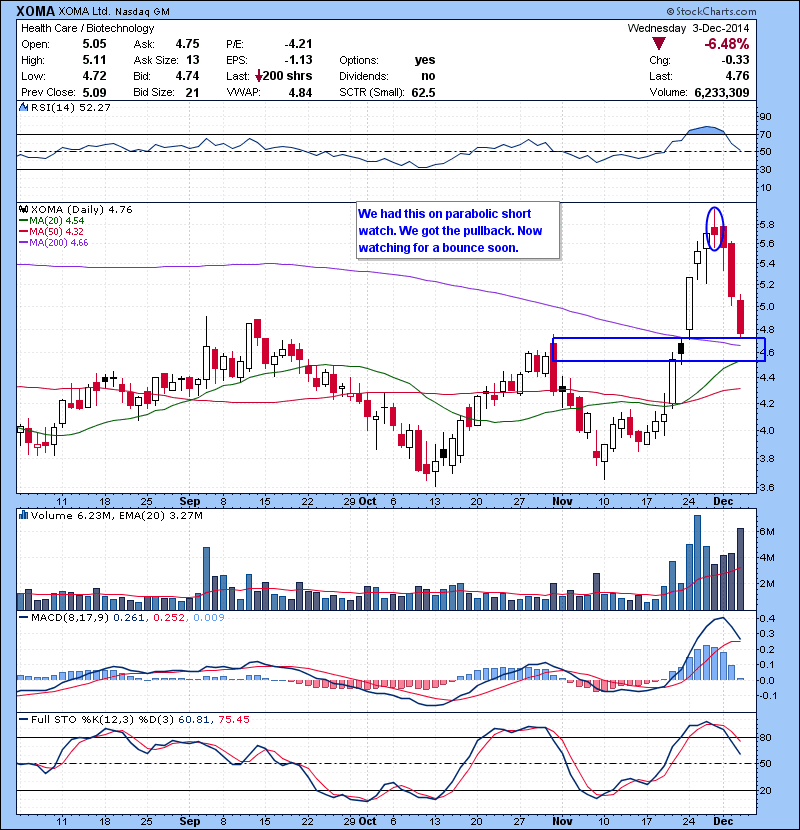Click the Bid price 4.74
The height and width of the screenshot is (830, 800).
coord(187,76)
